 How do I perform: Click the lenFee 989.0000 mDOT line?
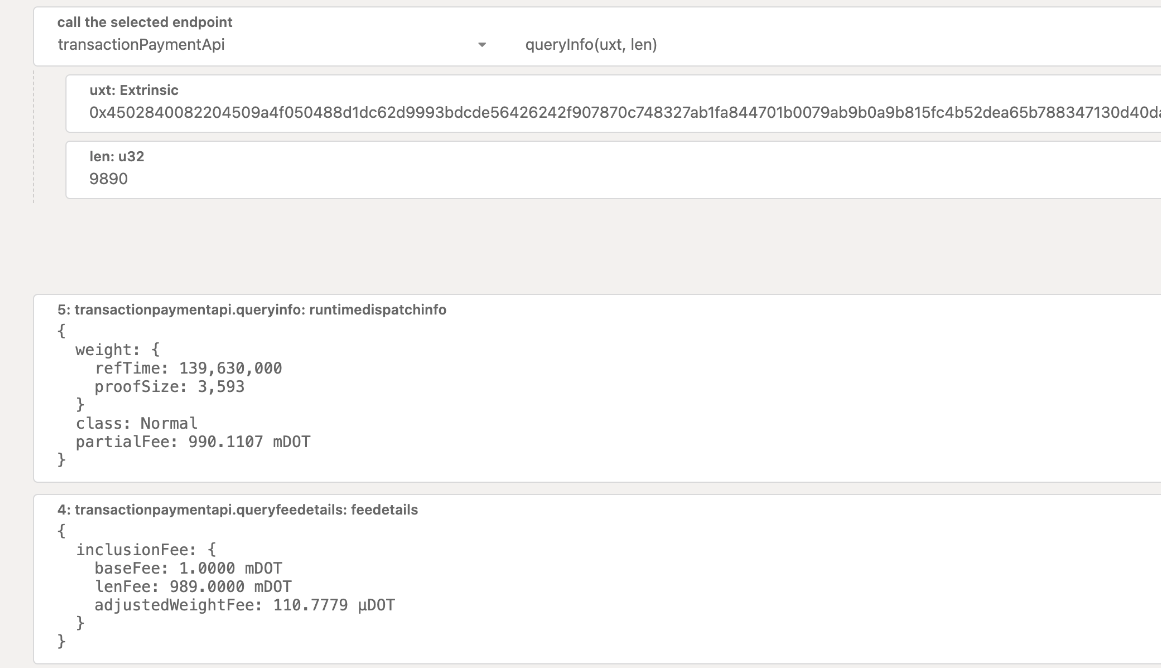(193, 586)
